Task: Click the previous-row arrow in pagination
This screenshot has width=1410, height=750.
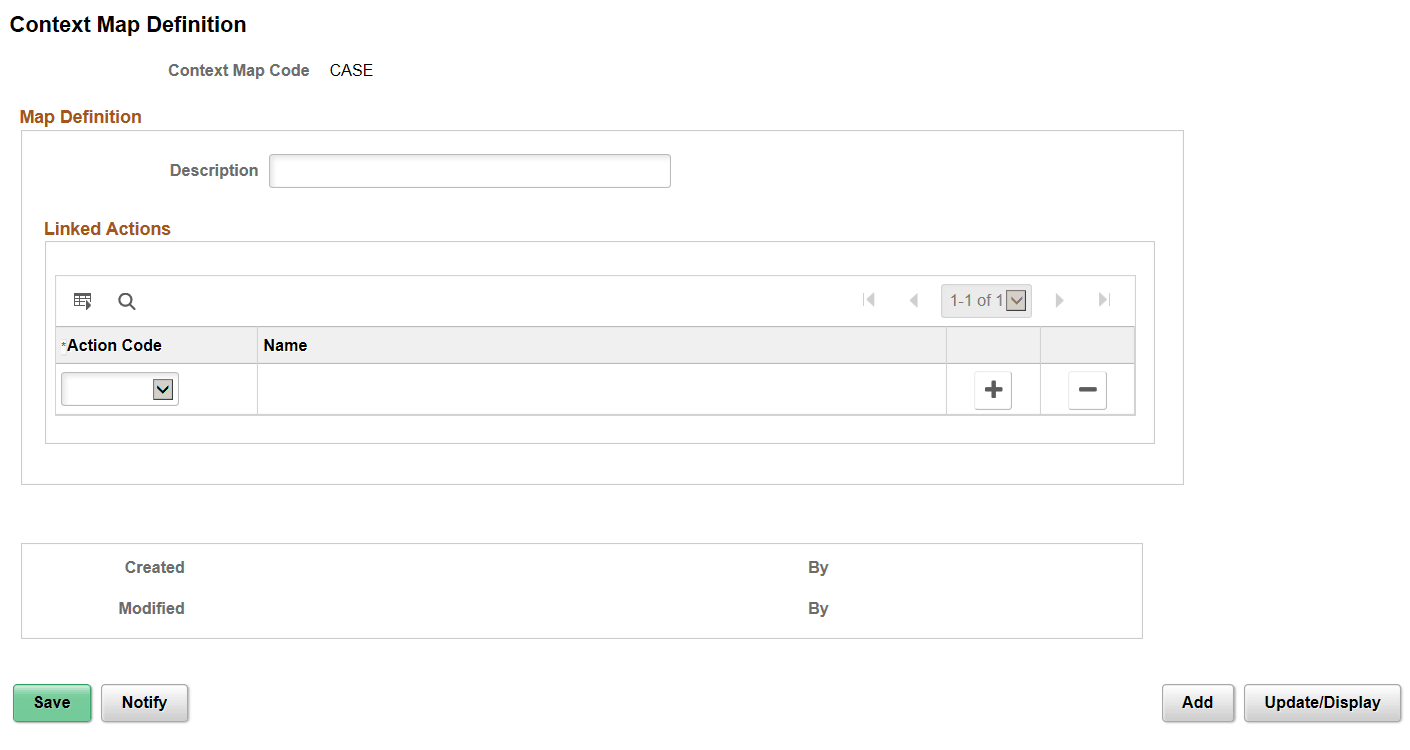Action: [x=914, y=299]
